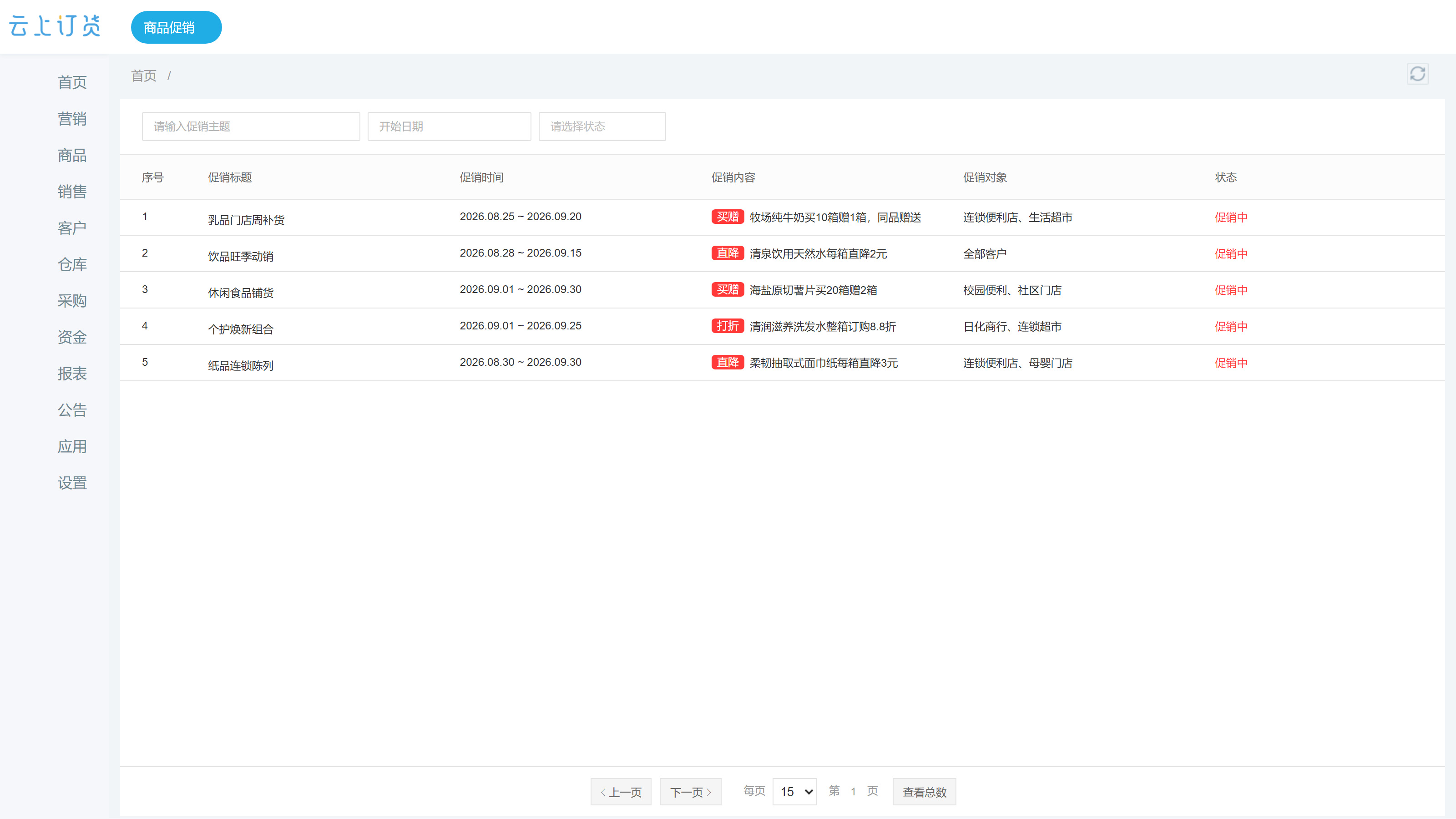Click 柔韧抽取式面巾纸每箱直降3元 content
Image resolution: width=1456 pixels, height=819 pixels.
coord(824,363)
